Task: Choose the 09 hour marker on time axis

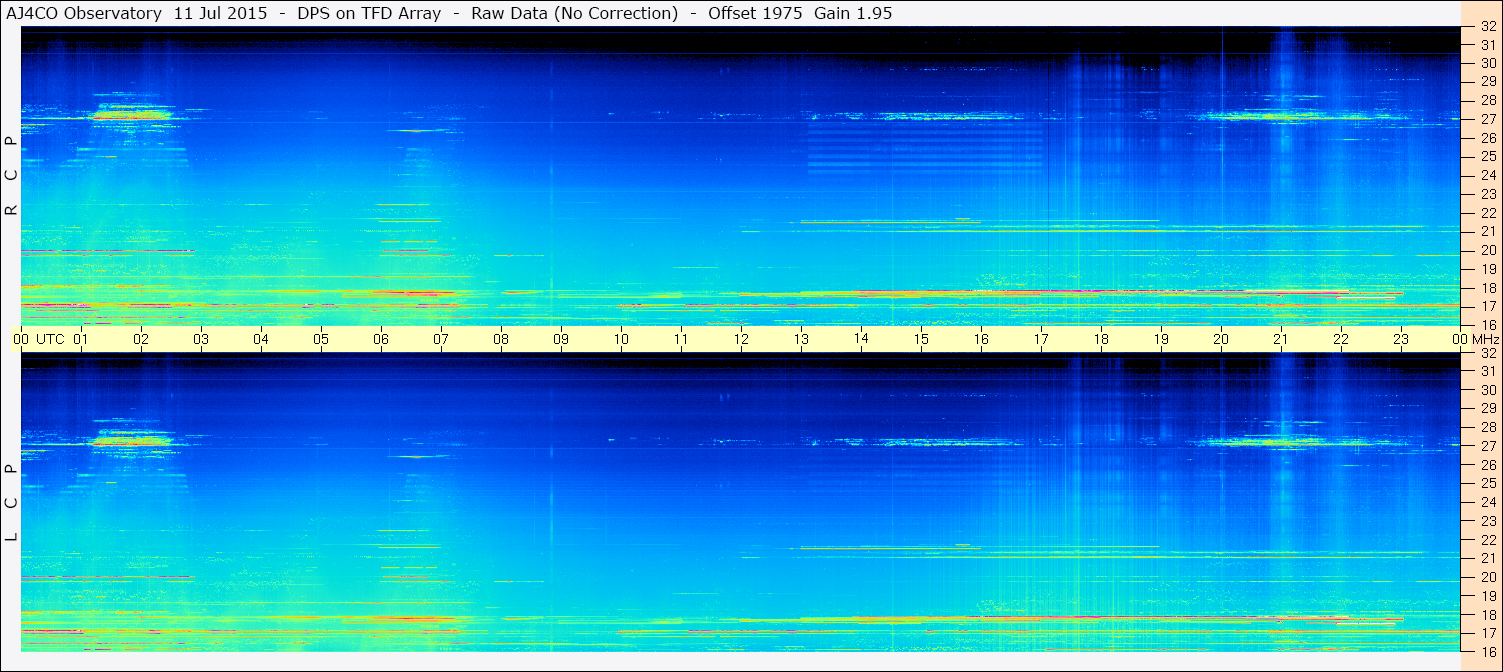Action: pyautogui.click(x=561, y=339)
